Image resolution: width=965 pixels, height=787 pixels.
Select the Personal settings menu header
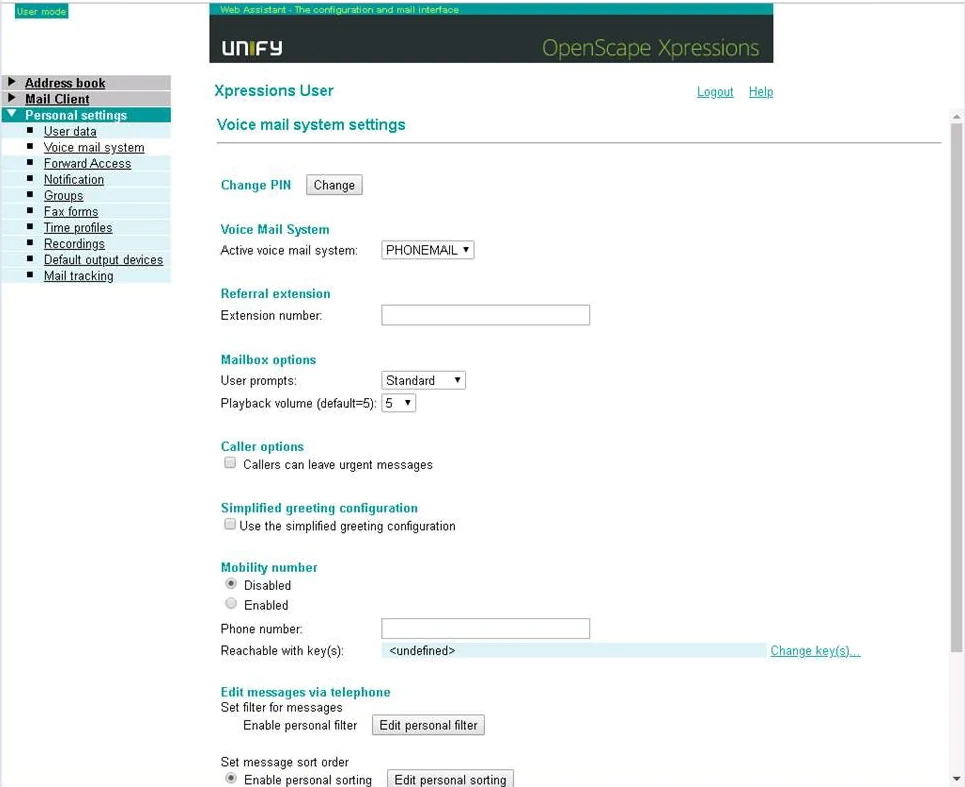76,115
